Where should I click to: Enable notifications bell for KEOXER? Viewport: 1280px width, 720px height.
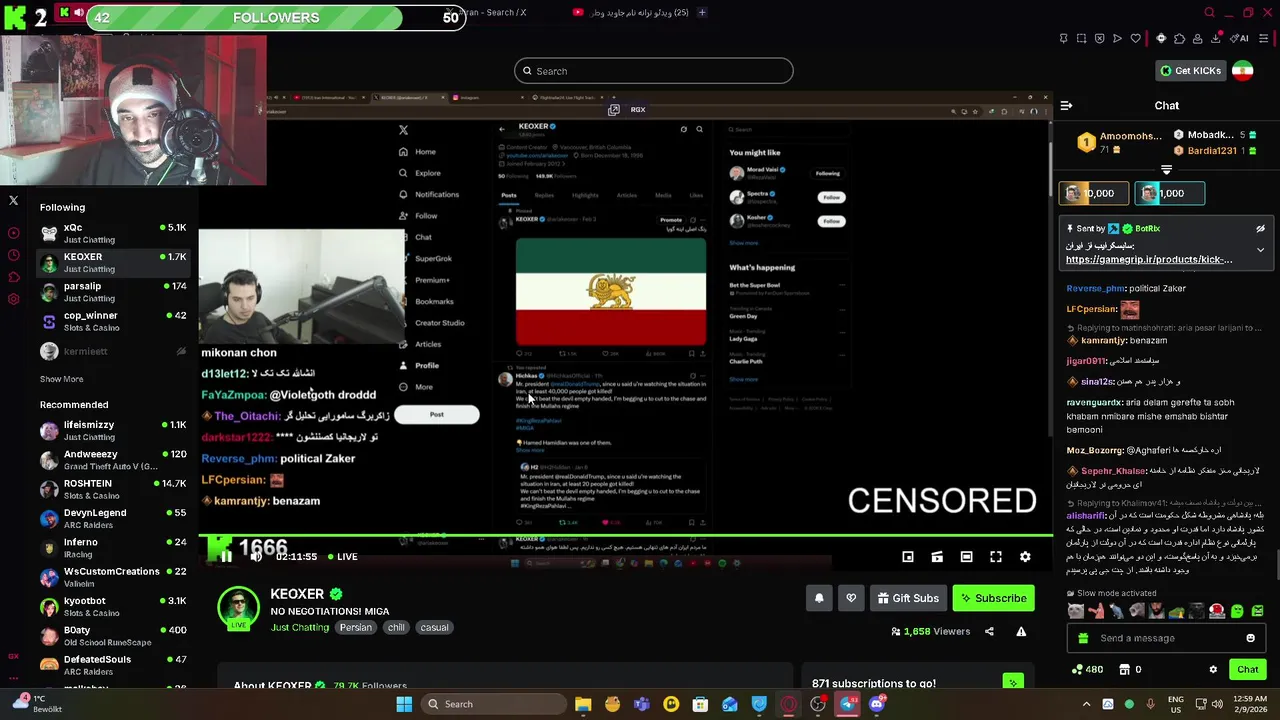[819, 598]
